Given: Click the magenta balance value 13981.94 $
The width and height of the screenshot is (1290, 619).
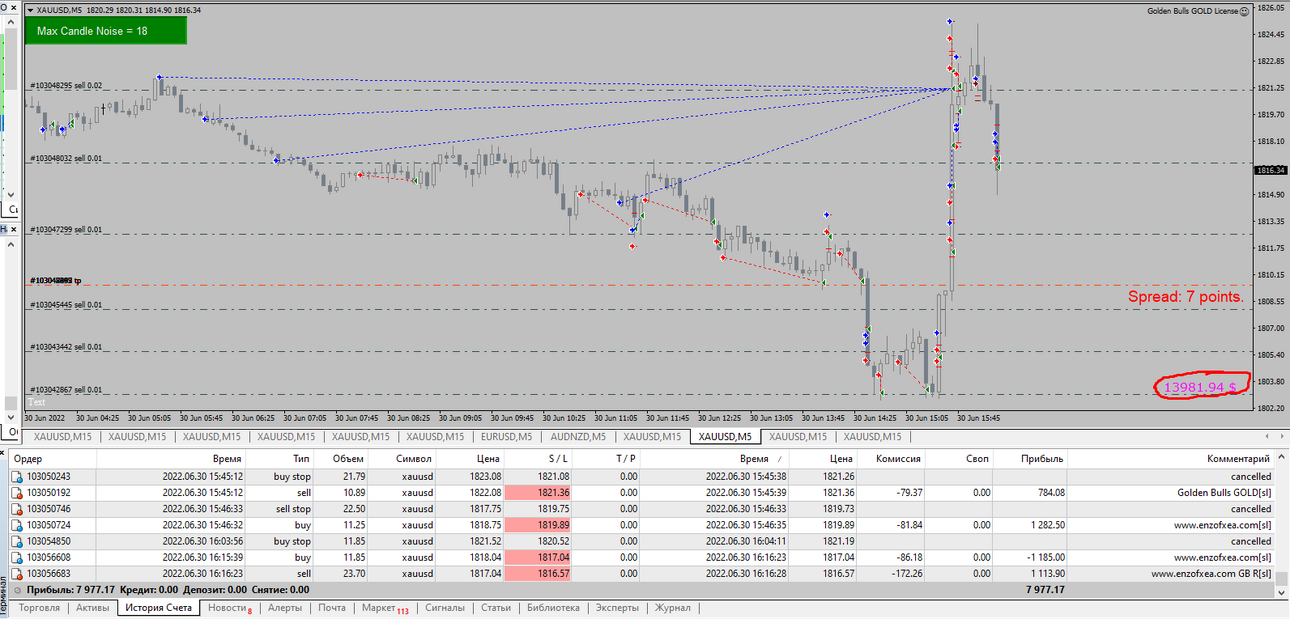Looking at the screenshot, I should click(x=1200, y=386).
